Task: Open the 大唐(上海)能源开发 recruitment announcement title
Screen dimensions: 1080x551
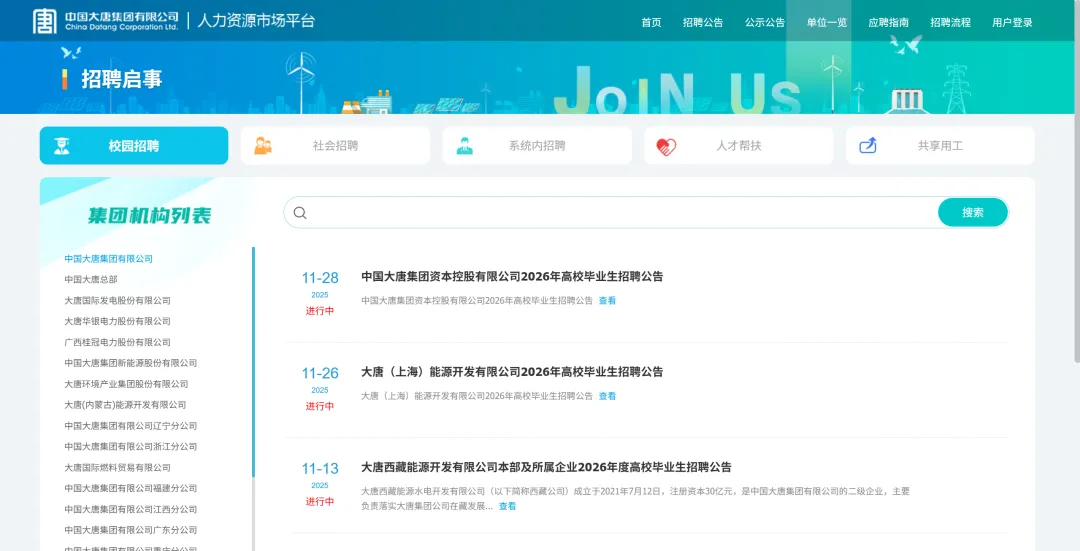Action: click(512, 372)
